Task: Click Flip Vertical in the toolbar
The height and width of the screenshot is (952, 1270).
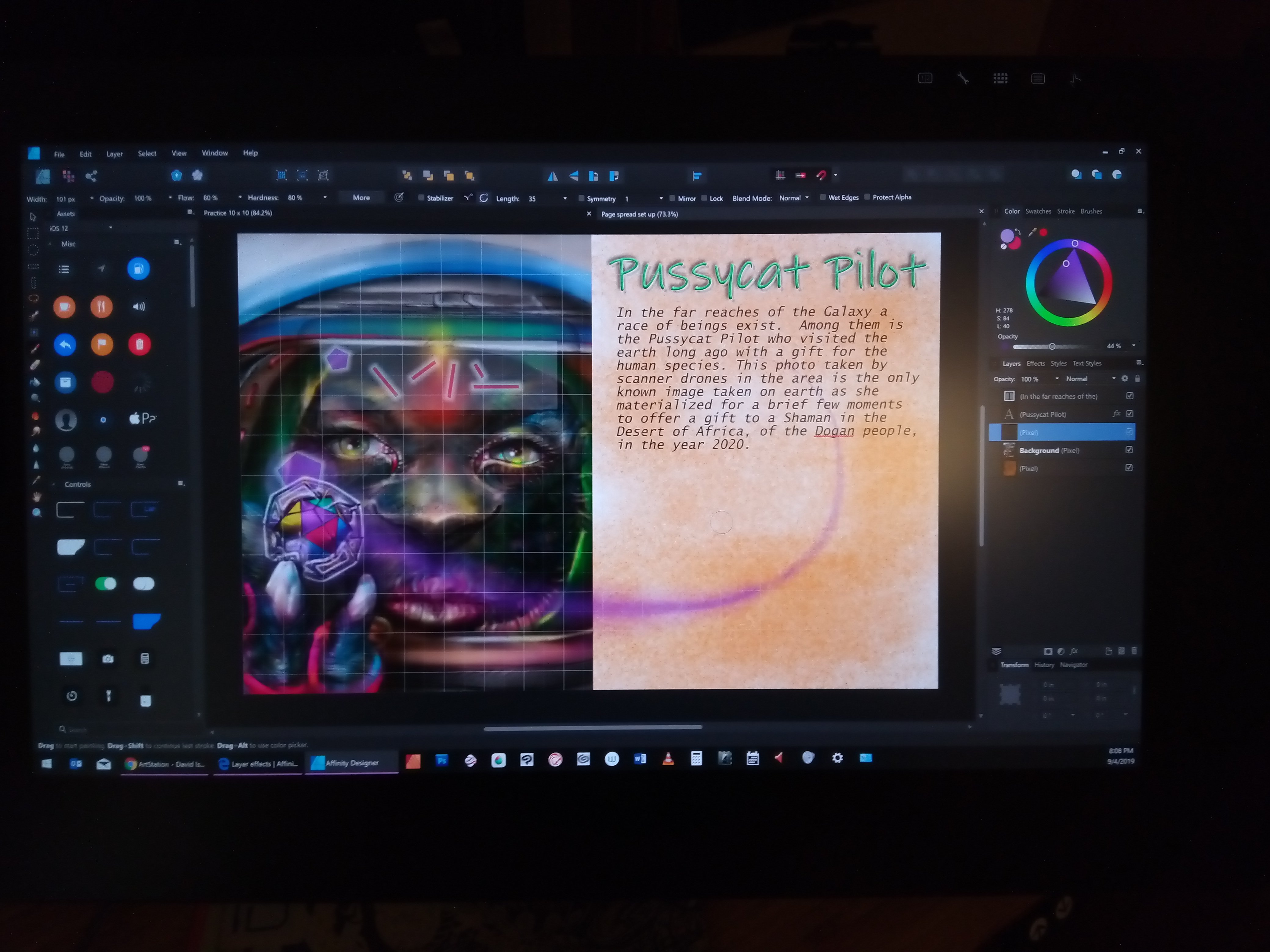Action: point(574,175)
